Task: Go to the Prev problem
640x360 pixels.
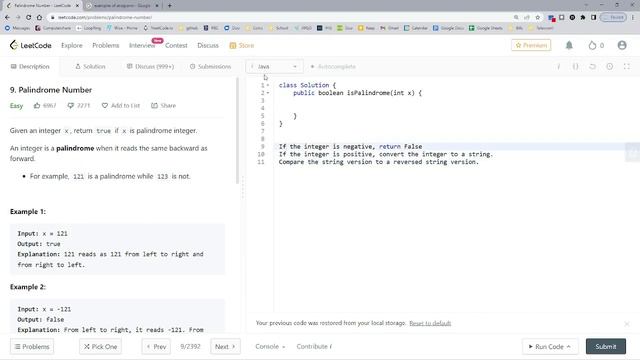Action: [156, 347]
